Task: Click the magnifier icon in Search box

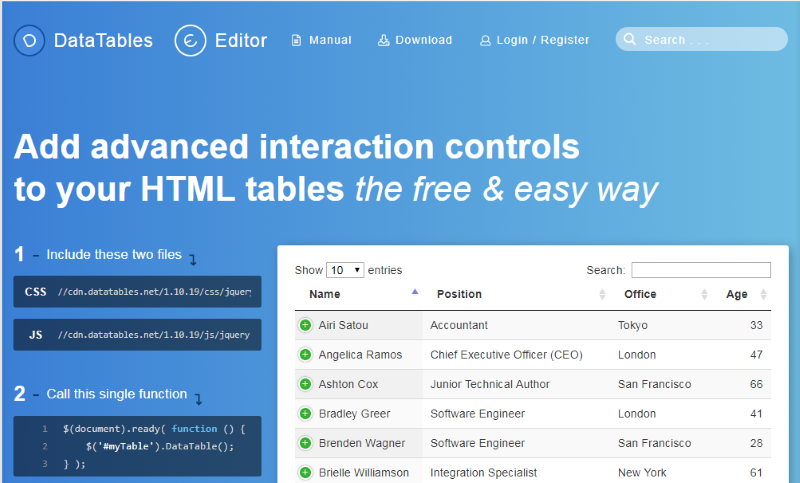Action: pyautogui.click(x=630, y=39)
